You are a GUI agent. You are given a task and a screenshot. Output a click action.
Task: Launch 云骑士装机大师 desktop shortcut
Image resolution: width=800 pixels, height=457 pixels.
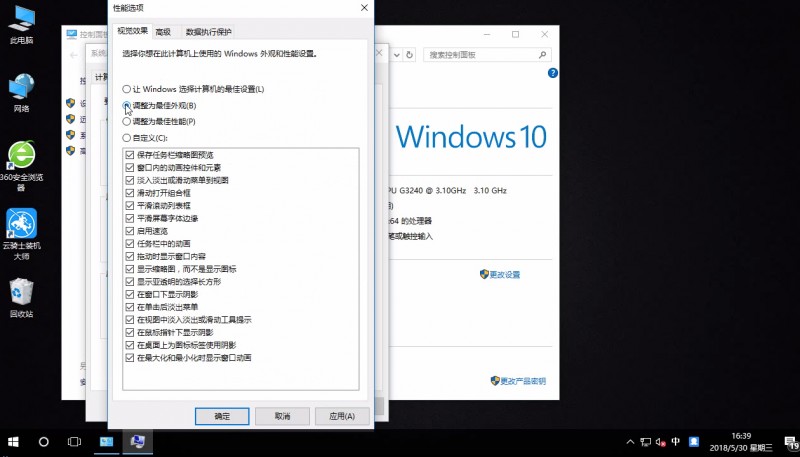click(21, 234)
